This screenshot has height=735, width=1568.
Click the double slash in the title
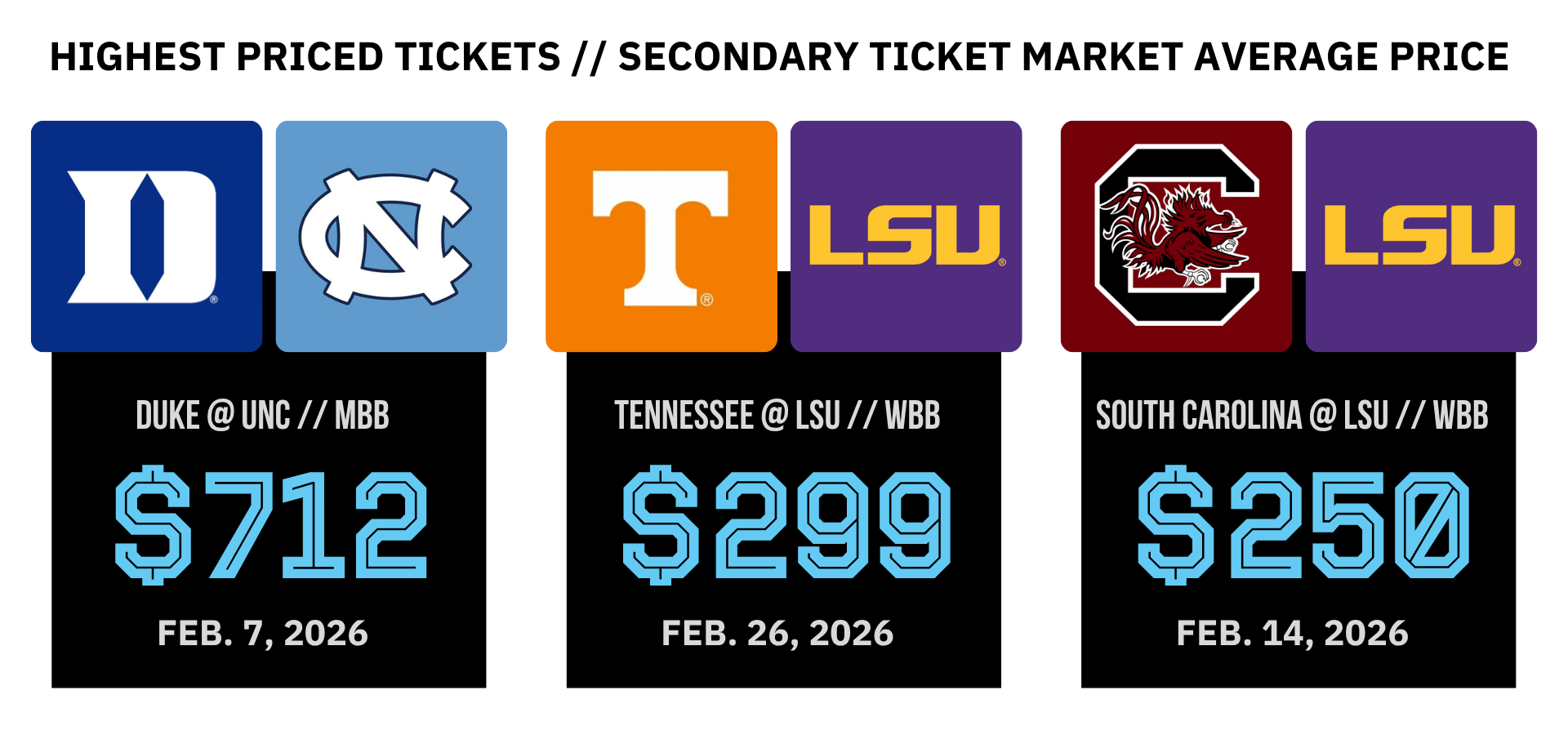click(x=589, y=57)
